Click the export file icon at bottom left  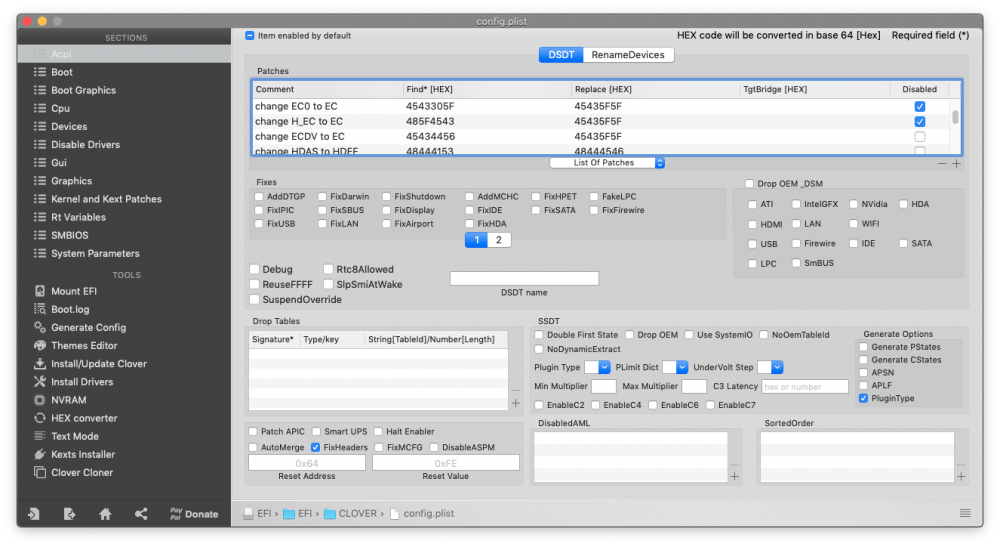pyautogui.click(x=70, y=514)
